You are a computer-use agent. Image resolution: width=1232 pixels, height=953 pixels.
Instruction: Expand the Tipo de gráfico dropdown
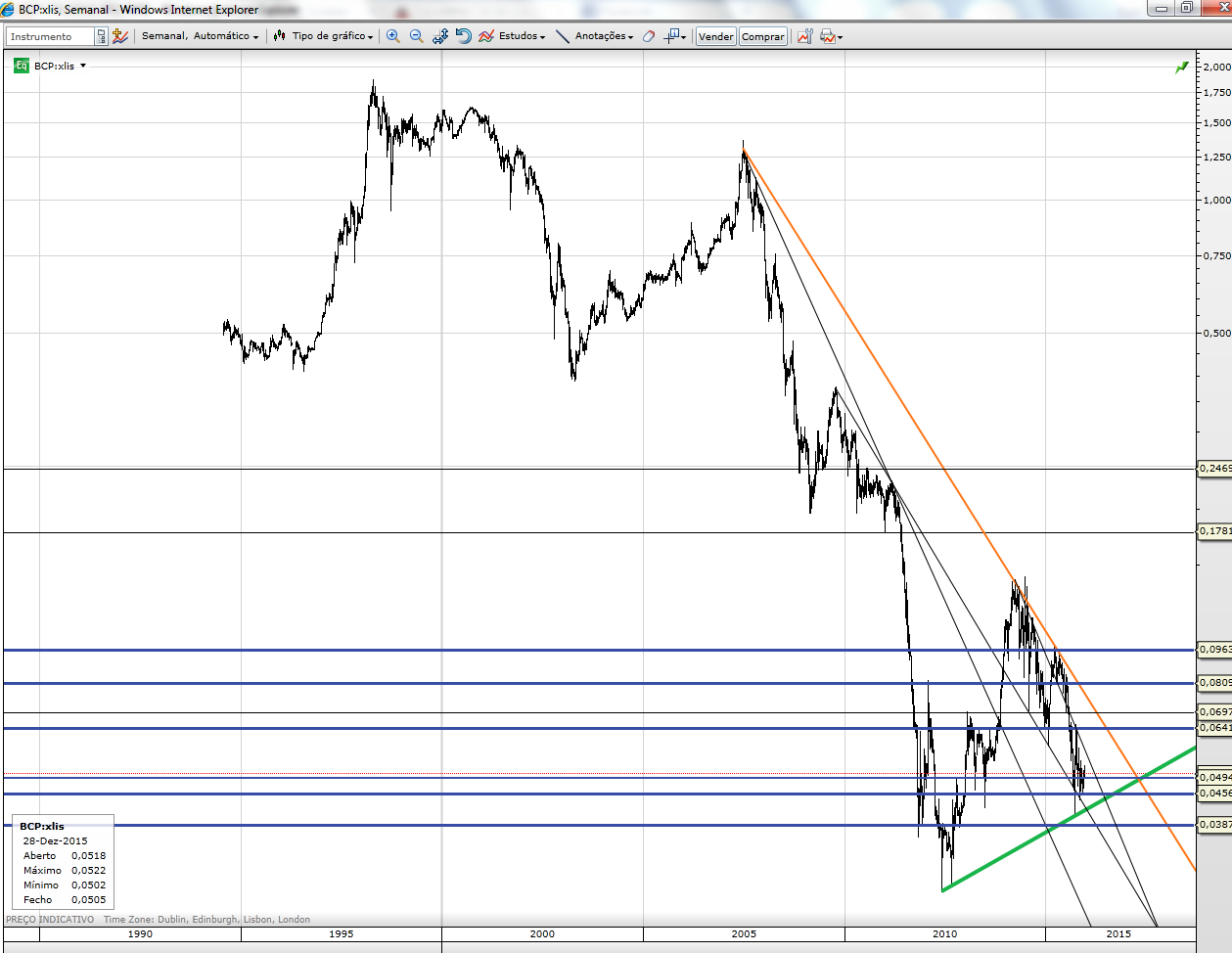[x=333, y=36]
